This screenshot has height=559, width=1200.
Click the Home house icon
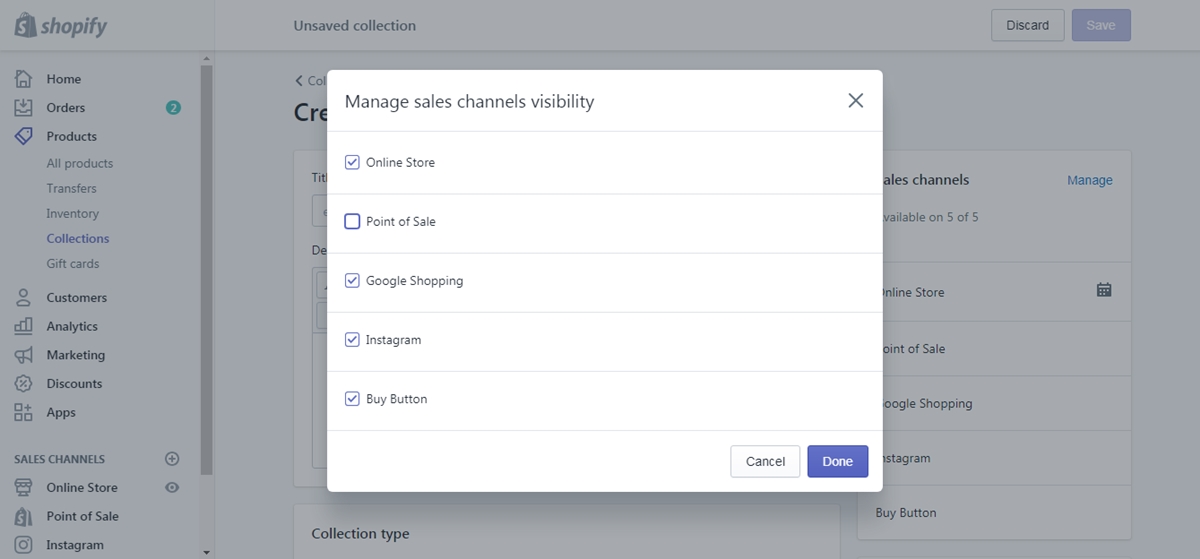pos(24,79)
